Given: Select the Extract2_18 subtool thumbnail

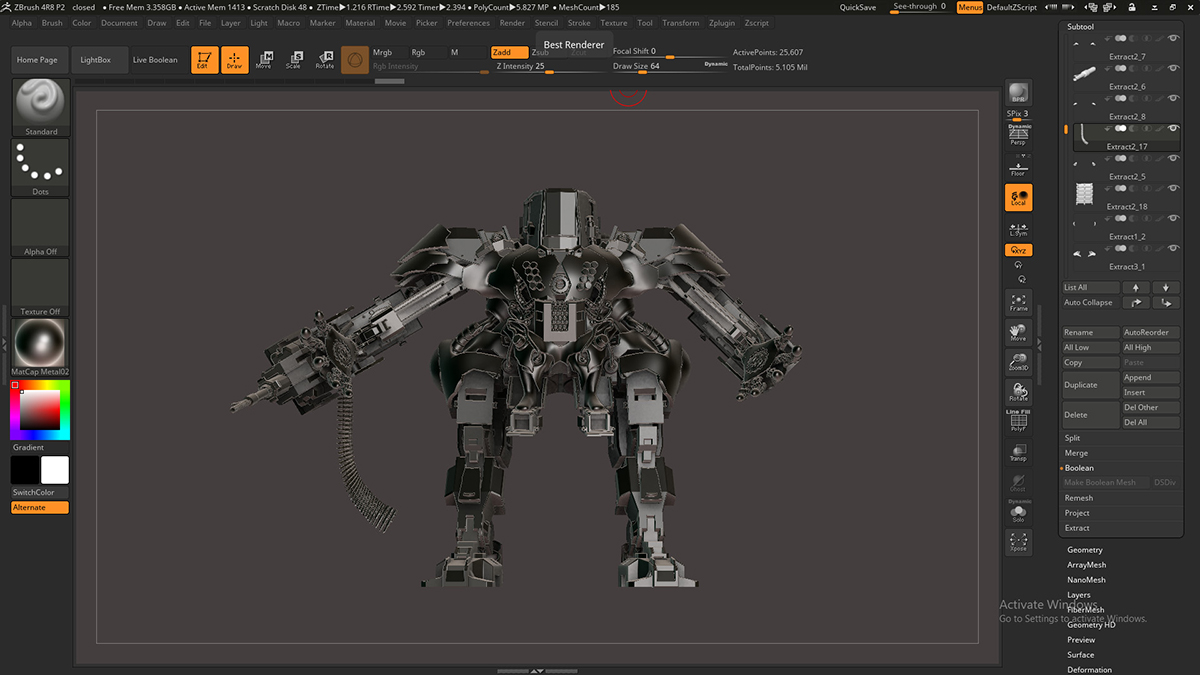Looking at the screenshot, I should coord(1085,192).
